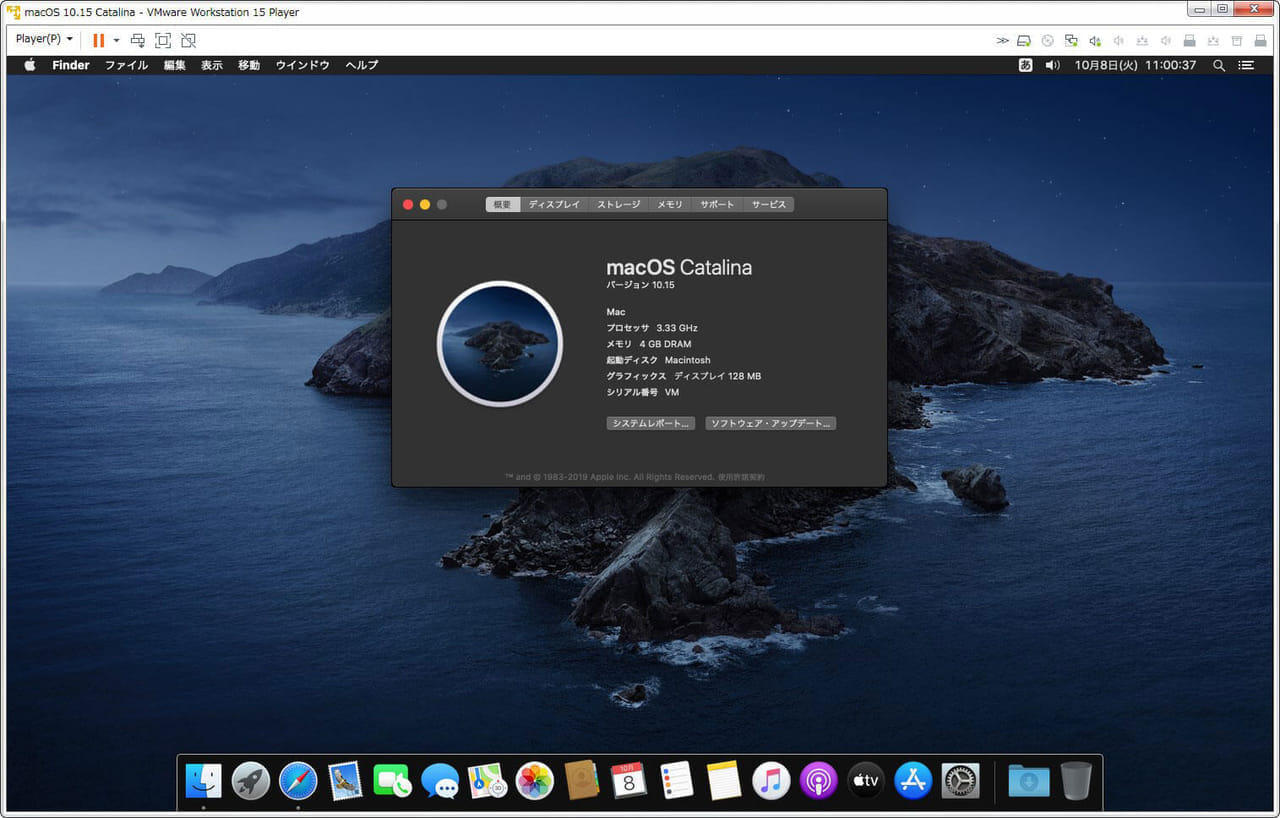Open the Trash in the Dock
Viewport: 1280px width, 818px height.
coord(1076,781)
